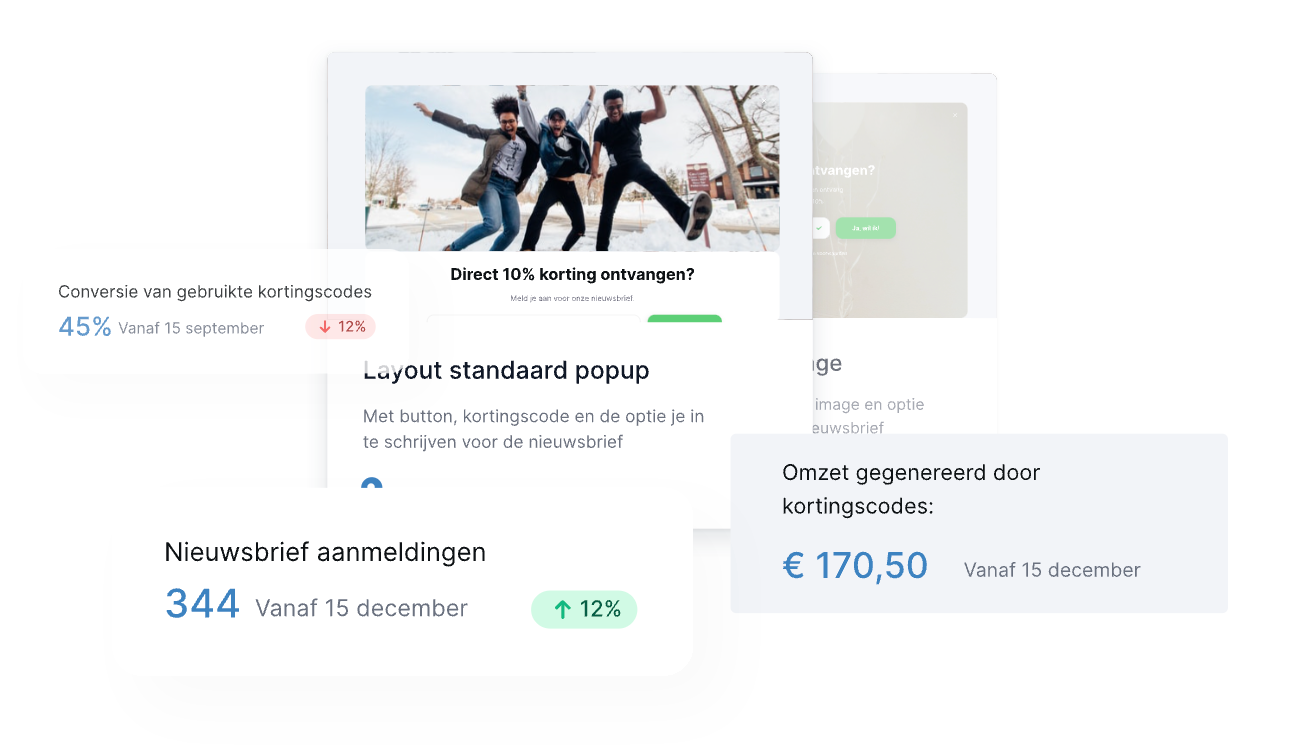
Task: Click the € 170,50 revenue amount
Action: 855,566
